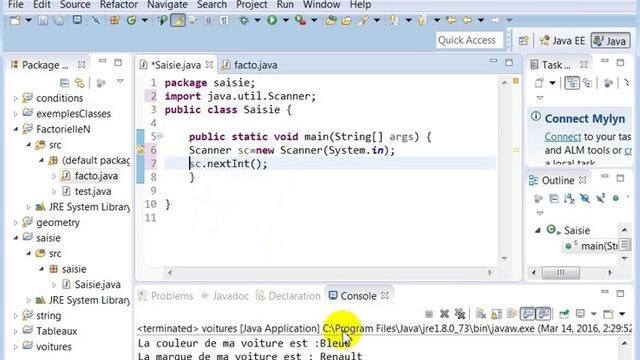Click the Sort alphabetically icon in Outline
The width and height of the screenshot is (640, 360).
[x=569, y=199]
